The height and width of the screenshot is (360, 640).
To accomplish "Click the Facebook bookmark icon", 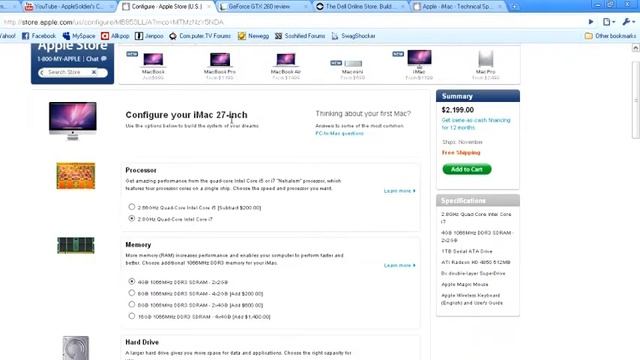I will coord(25,36).
